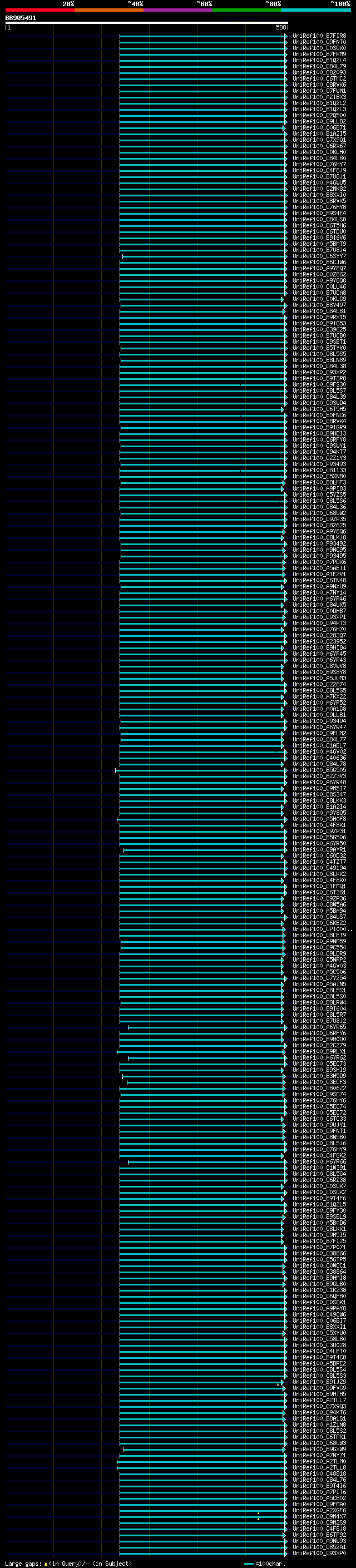The height and width of the screenshot is (1568, 356).
Task: Click the UniRef100_Q84US8 label
Action: pyautogui.click(x=319, y=219)
